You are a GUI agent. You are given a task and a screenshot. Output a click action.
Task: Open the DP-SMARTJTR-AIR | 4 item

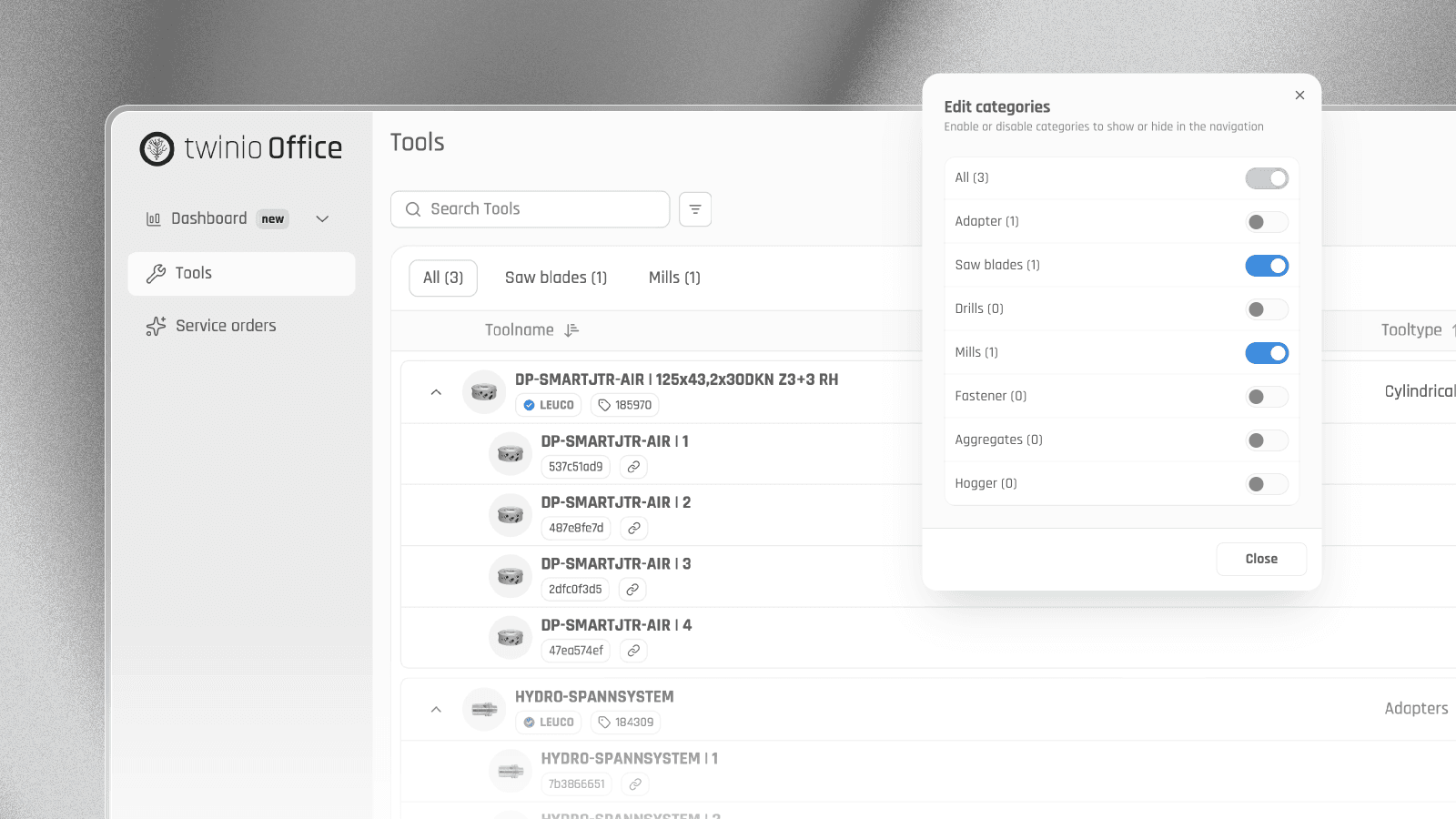(x=616, y=625)
